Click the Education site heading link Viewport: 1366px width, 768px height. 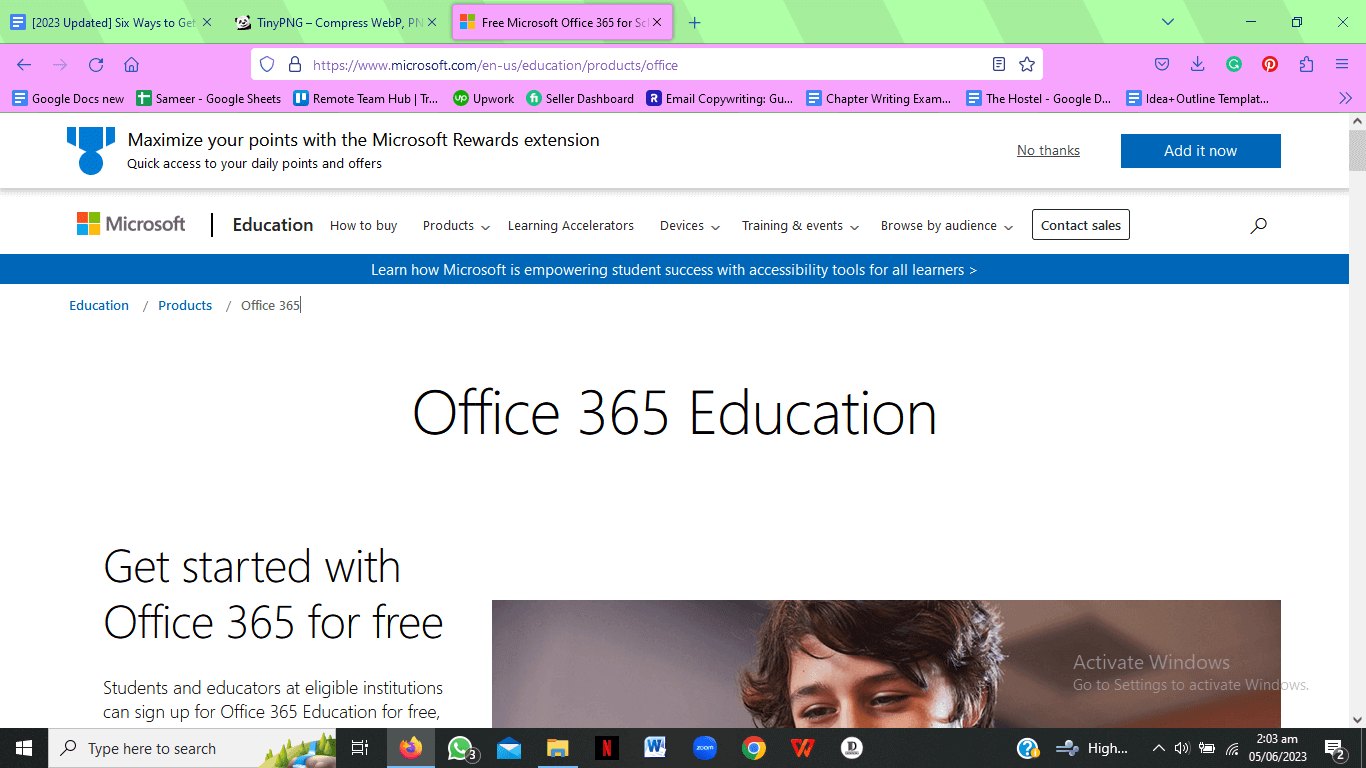click(273, 225)
